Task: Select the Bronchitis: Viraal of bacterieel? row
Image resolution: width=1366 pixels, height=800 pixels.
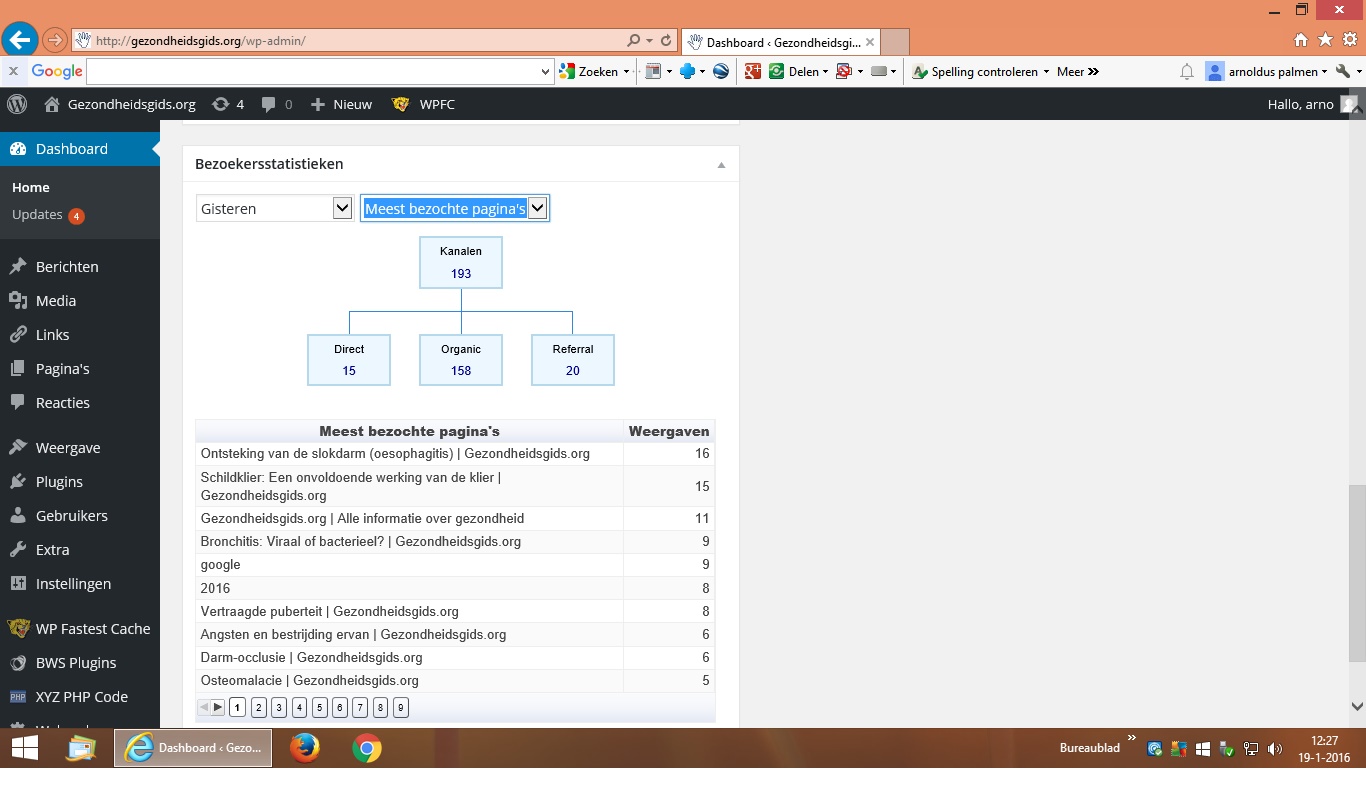Action: click(x=455, y=542)
